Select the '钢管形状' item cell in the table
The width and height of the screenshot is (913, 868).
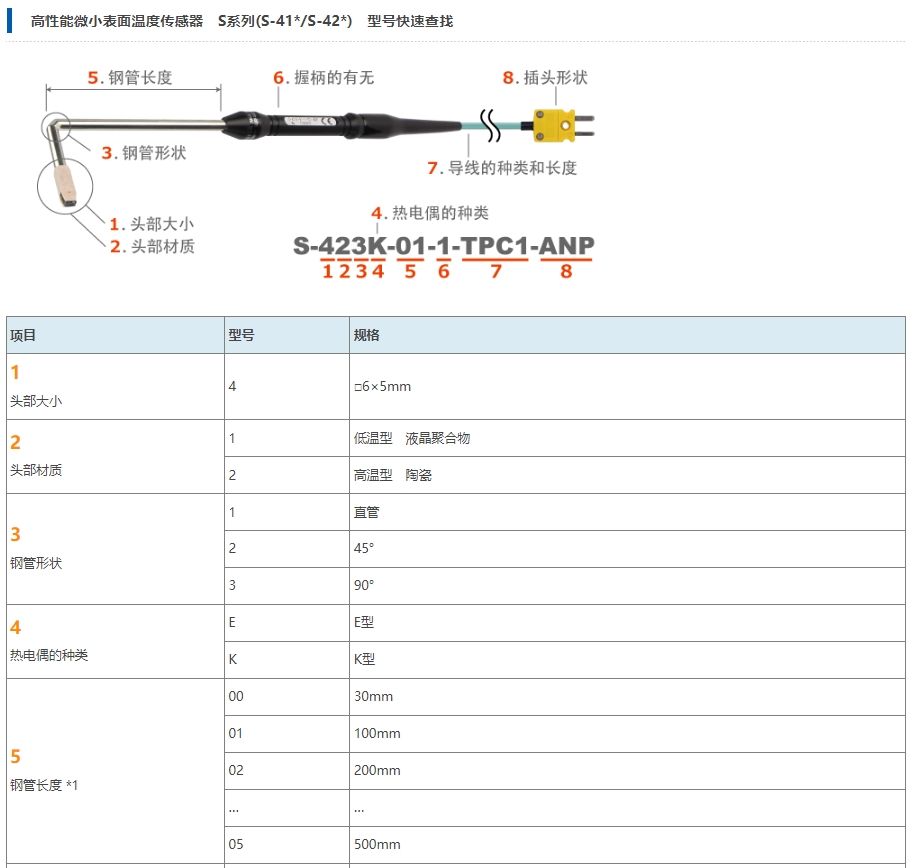coord(115,549)
